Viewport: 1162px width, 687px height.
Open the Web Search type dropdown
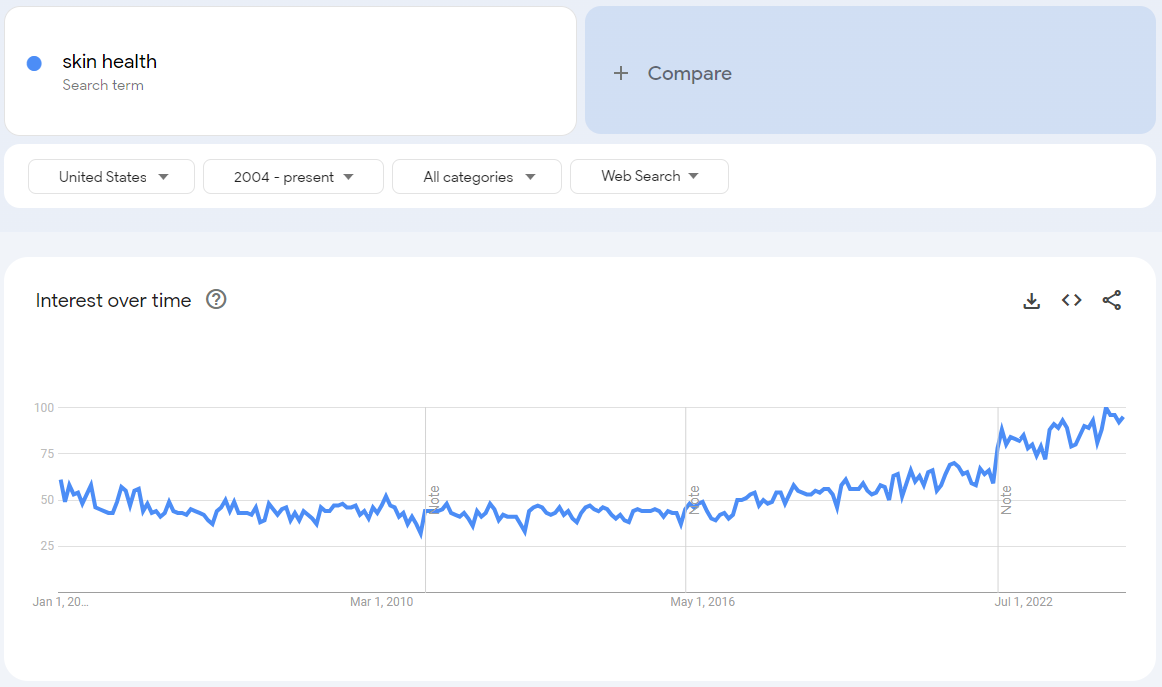(649, 176)
